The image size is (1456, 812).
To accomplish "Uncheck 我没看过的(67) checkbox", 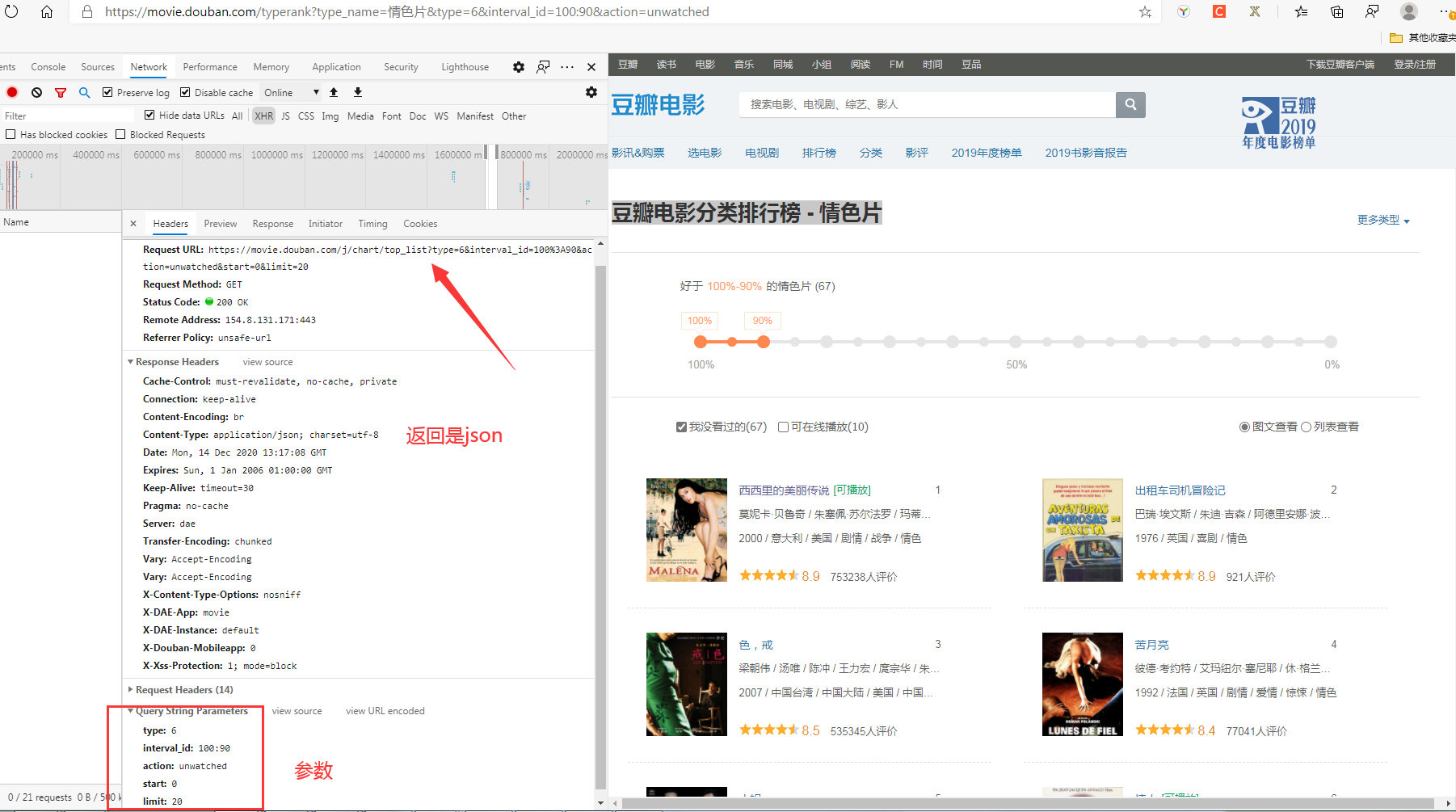I will pos(681,427).
